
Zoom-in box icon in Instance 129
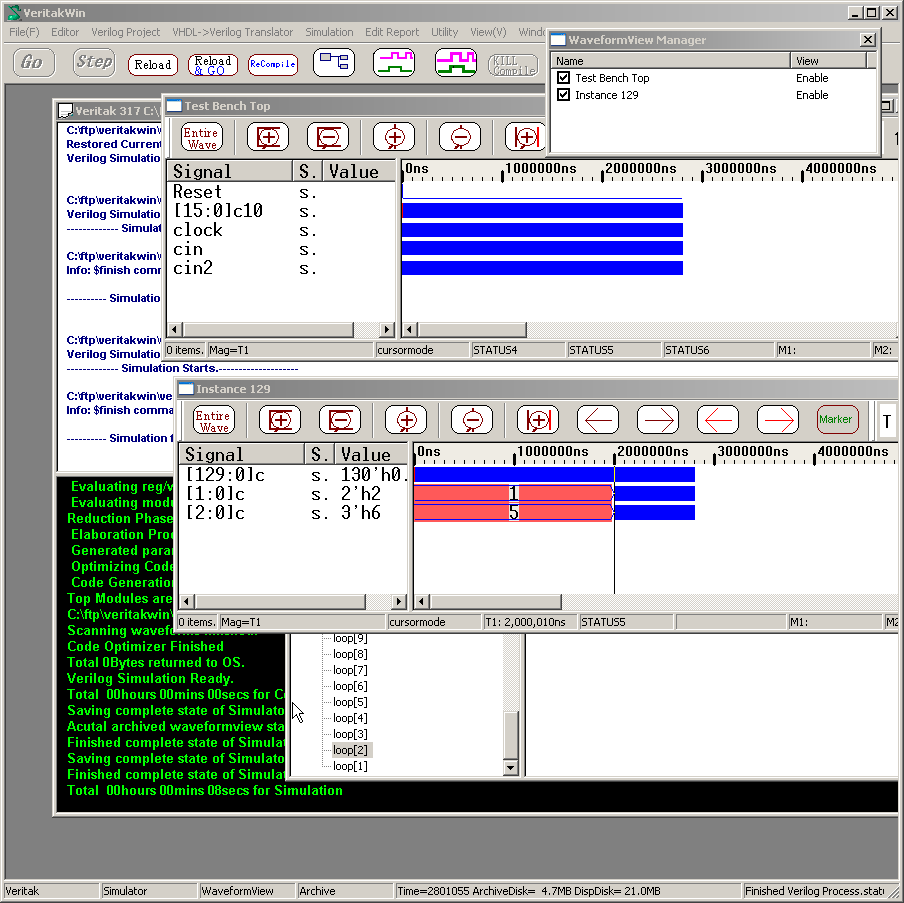(280, 420)
